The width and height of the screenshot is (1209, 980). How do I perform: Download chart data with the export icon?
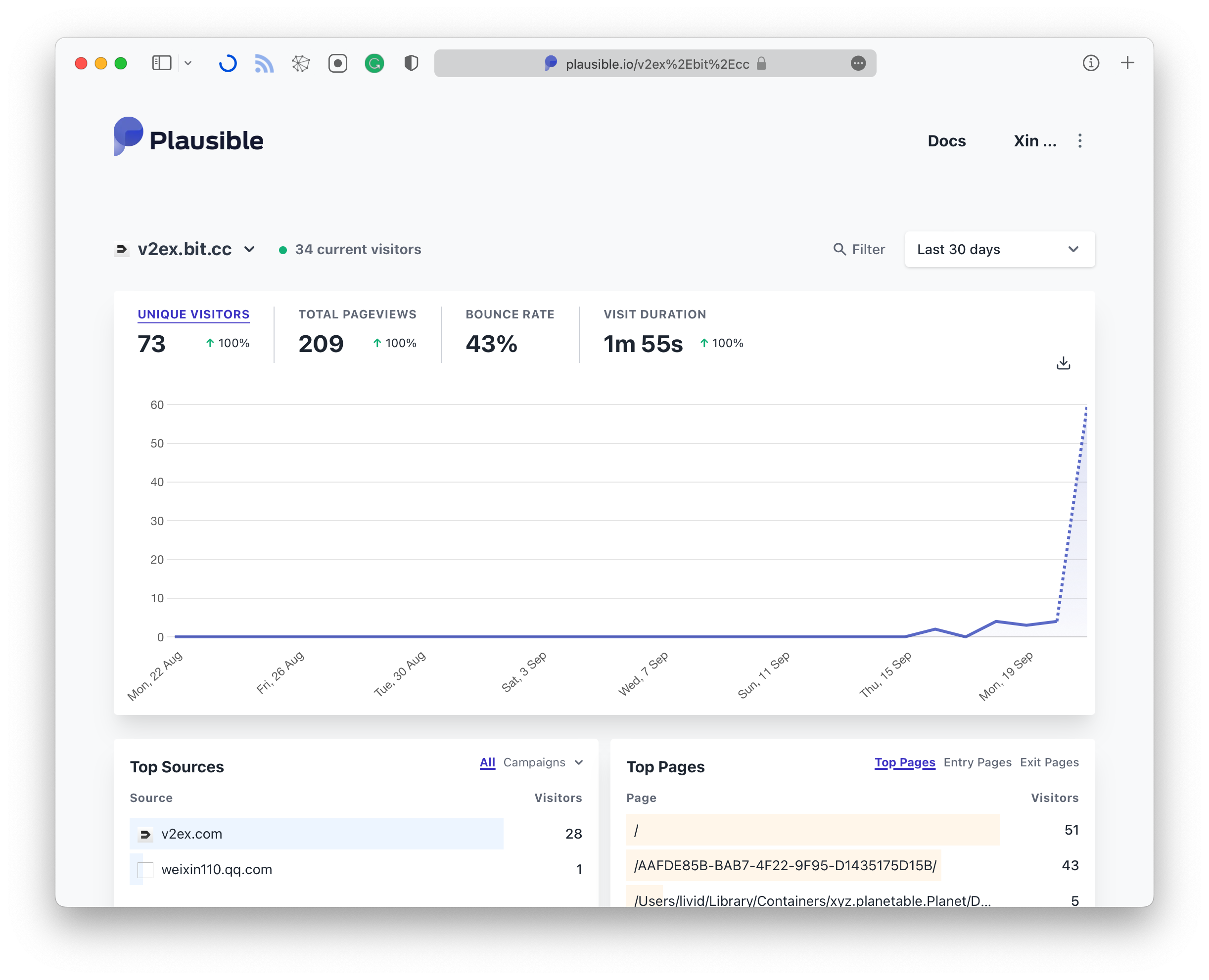(x=1063, y=363)
